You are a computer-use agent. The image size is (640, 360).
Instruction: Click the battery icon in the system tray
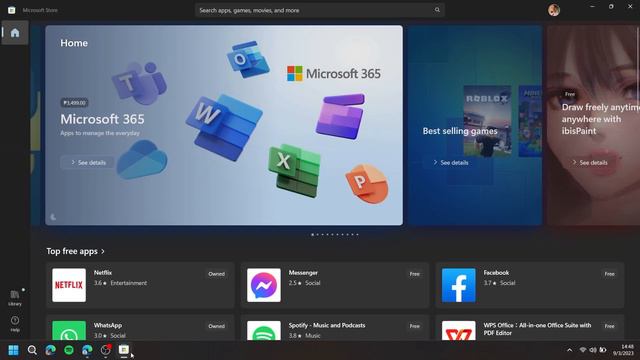(x=602, y=350)
